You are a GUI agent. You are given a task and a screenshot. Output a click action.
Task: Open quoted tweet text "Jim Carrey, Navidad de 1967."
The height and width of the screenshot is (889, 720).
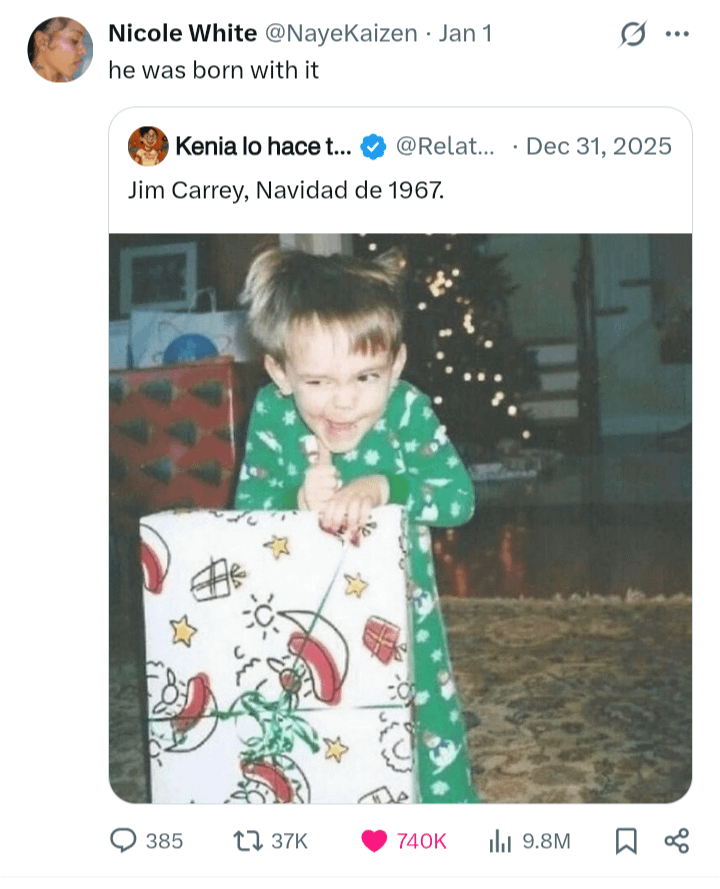(285, 189)
